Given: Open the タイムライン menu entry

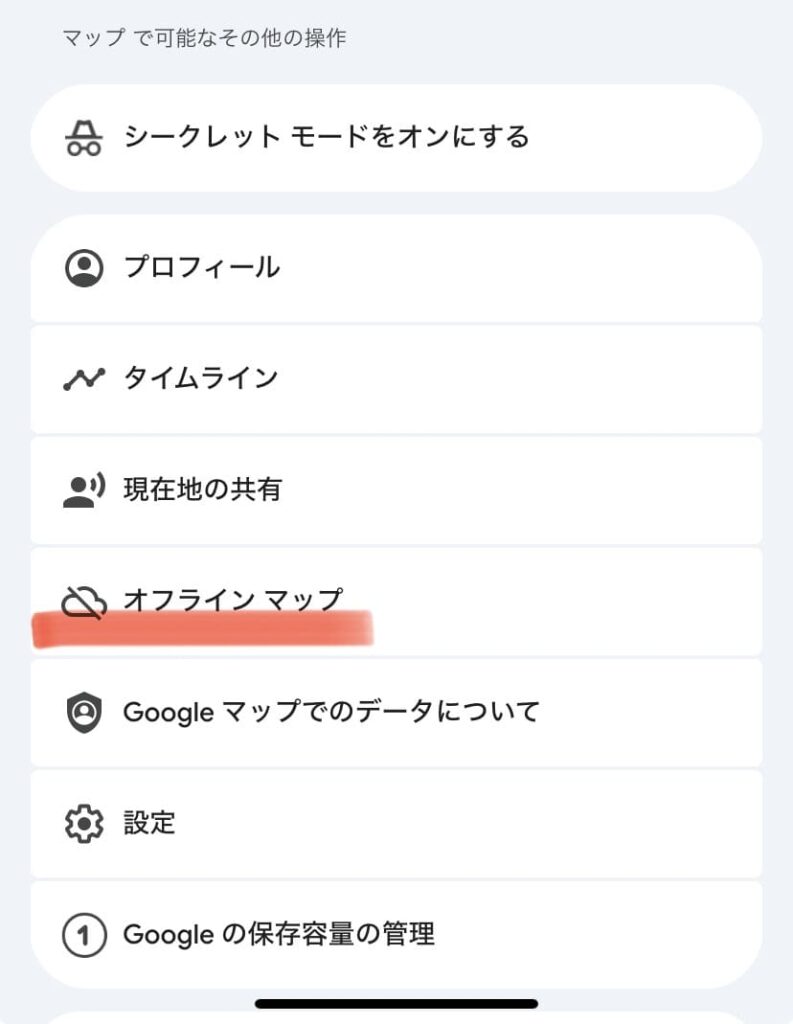Looking at the screenshot, I should (x=200, y=379).
